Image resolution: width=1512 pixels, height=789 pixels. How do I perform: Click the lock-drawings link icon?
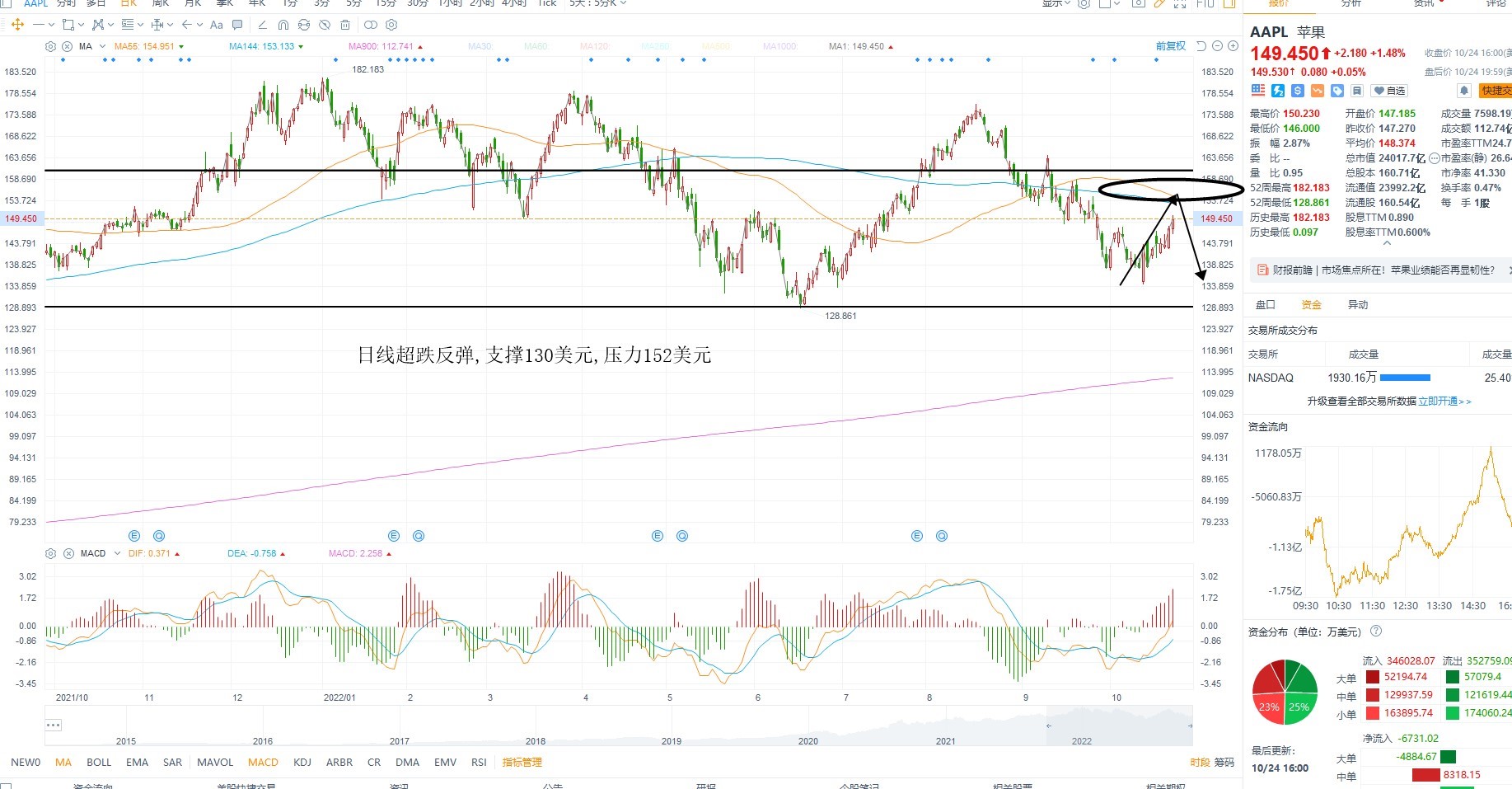click(304, 25)
